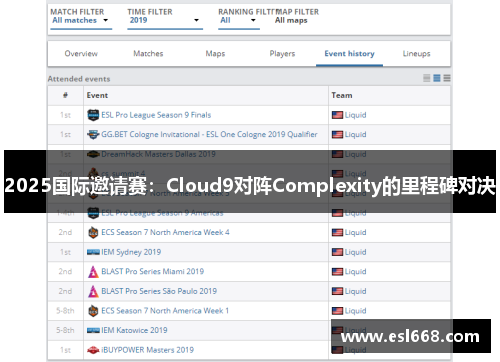The image size is (500, 362).
Task: Open Liquid team in GG.BET Cologne row
Action: tap(355, 134)
